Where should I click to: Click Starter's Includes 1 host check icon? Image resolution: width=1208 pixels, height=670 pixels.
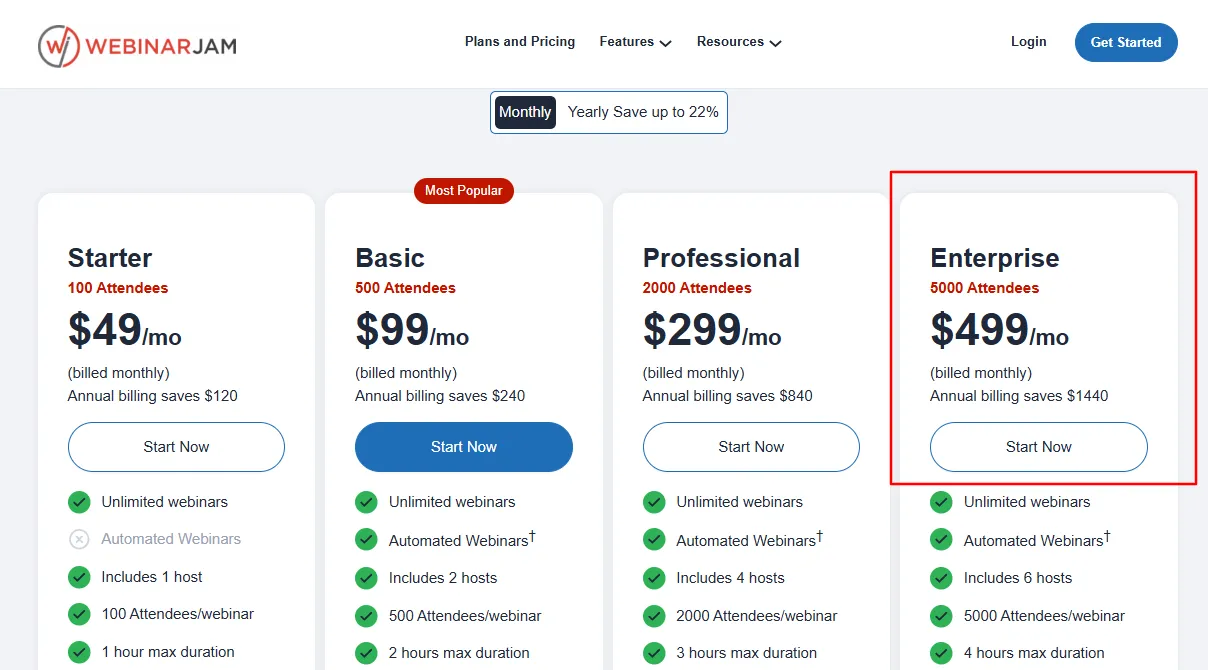(79, 577)
